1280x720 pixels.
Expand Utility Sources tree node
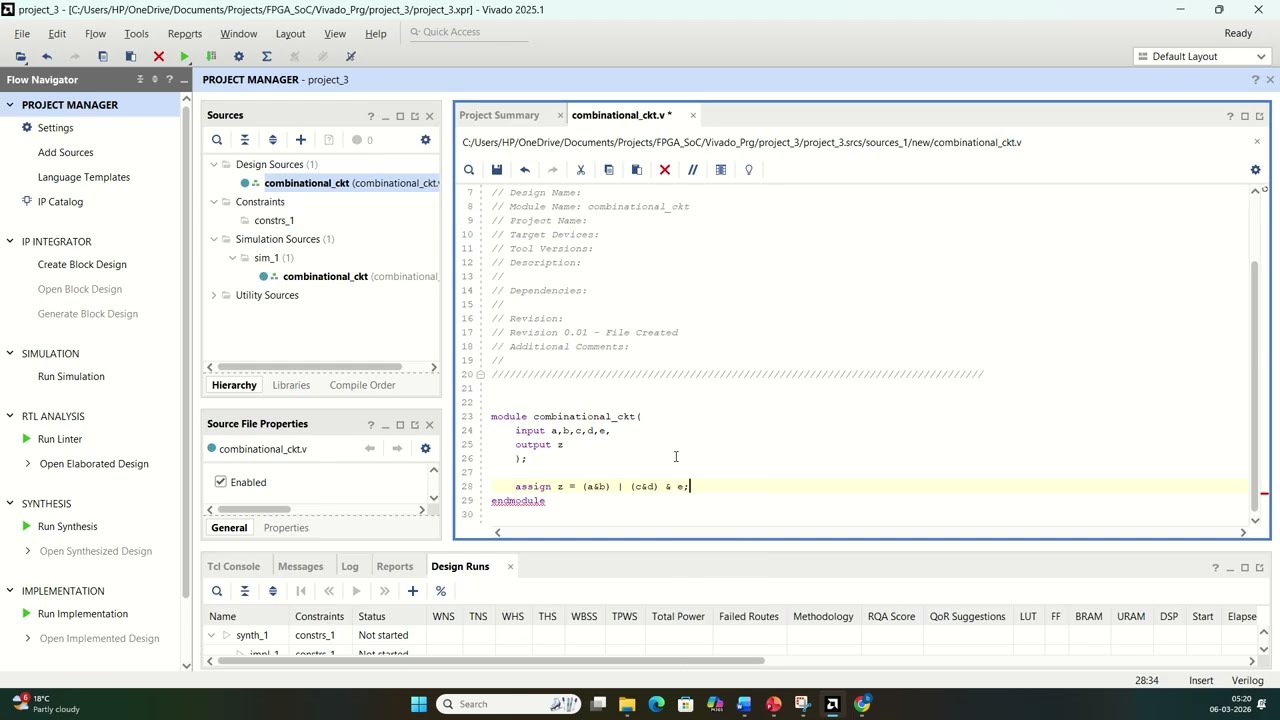[213, 296]
